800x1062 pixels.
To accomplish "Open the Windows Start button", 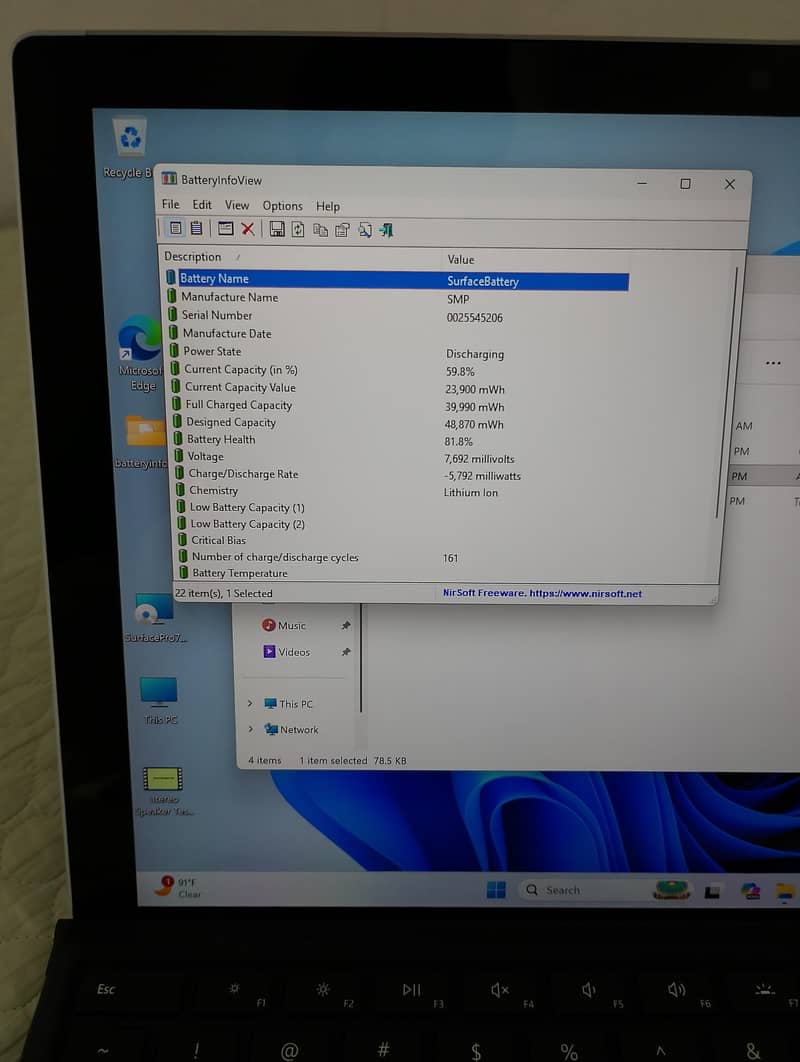I will tap(496, 889).
